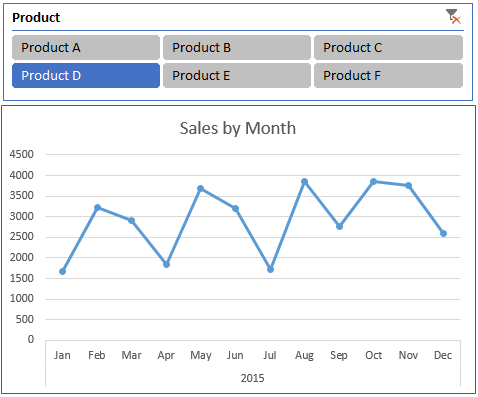Click the May data point marker
478x397 pixels.
pyautogui.click(x=200, y=189)
